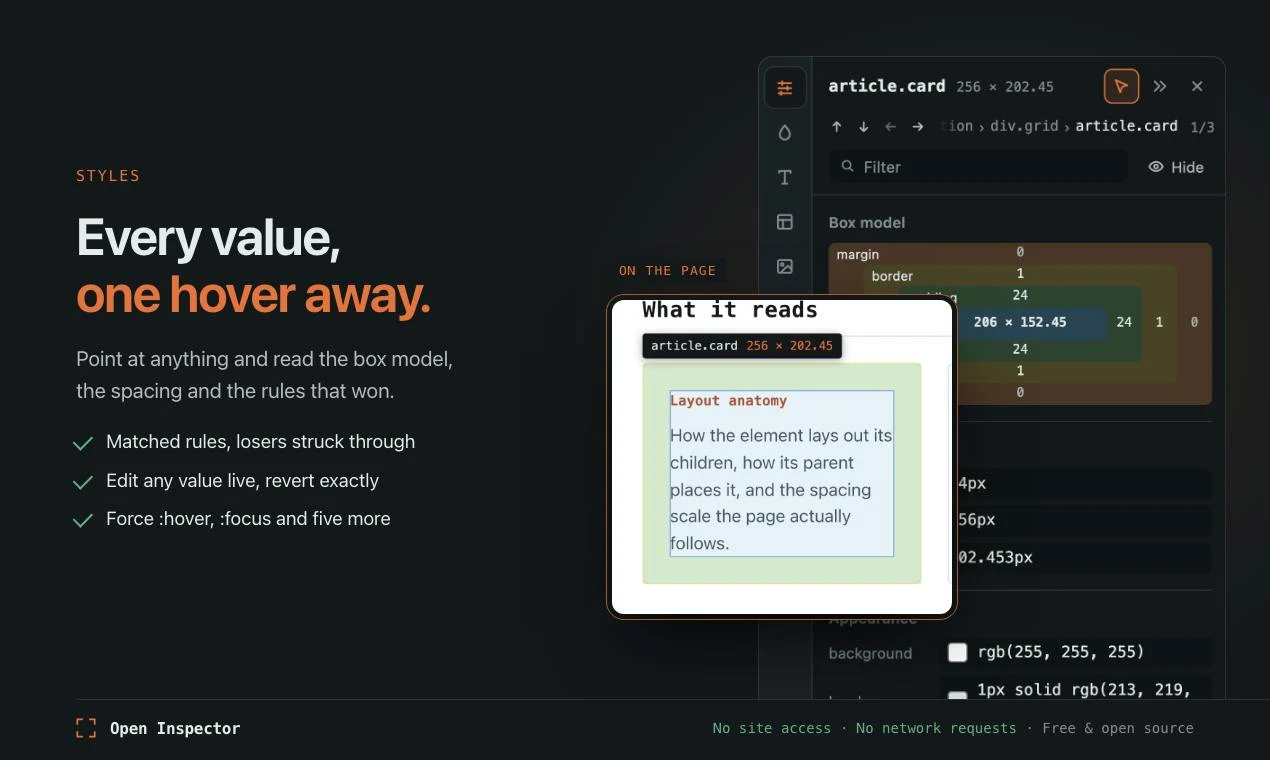Click the bottom padding value 24
This screenshot has width=1270, height=760.
coord(1020,349)
